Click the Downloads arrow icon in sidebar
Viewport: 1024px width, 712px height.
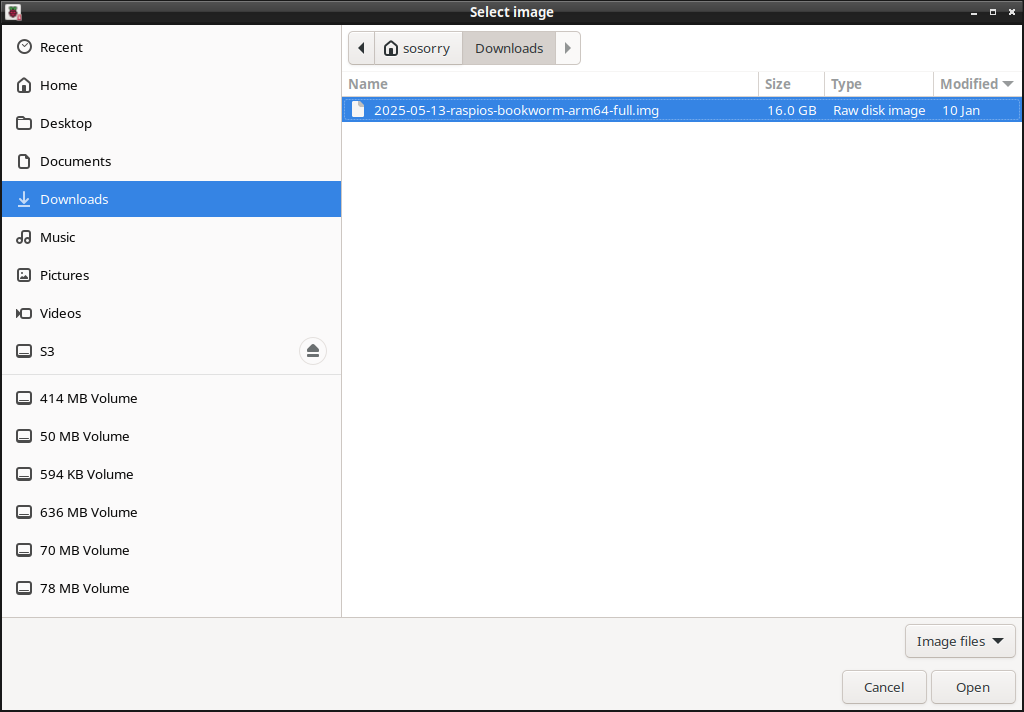pyautogui.click(x=24, y=199)
